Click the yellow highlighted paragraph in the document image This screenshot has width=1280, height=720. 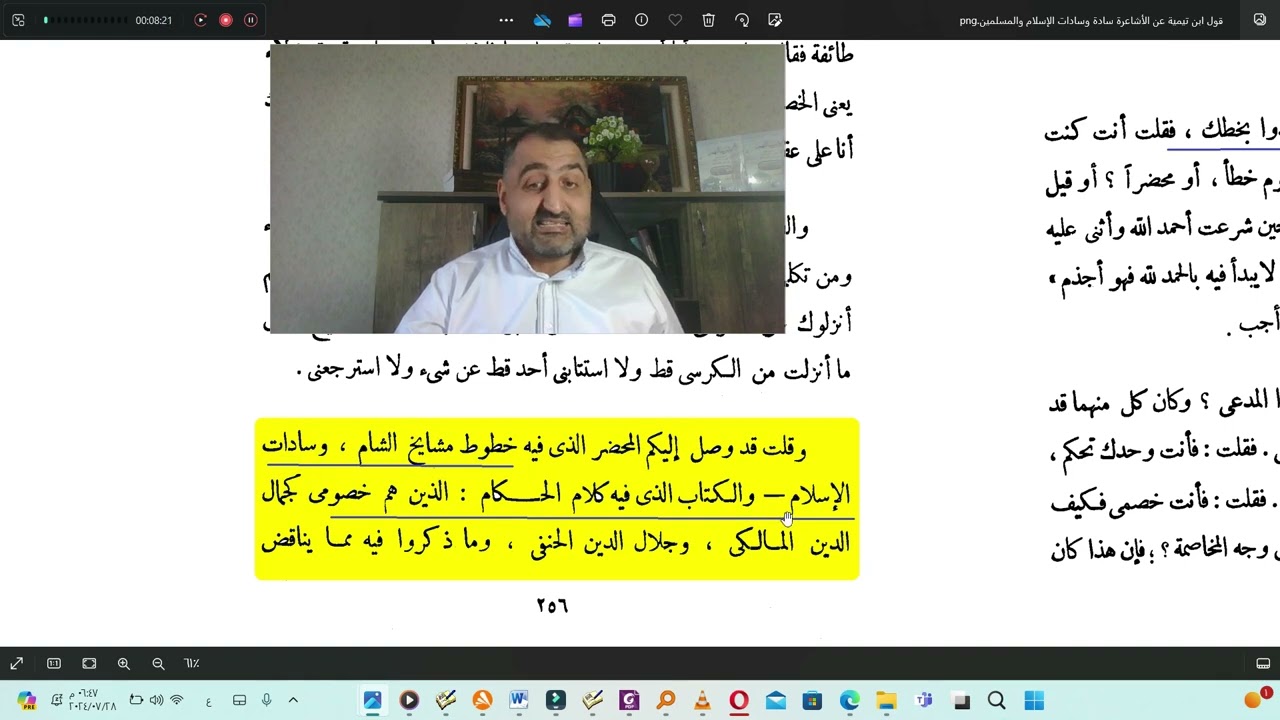click(557, 498)
